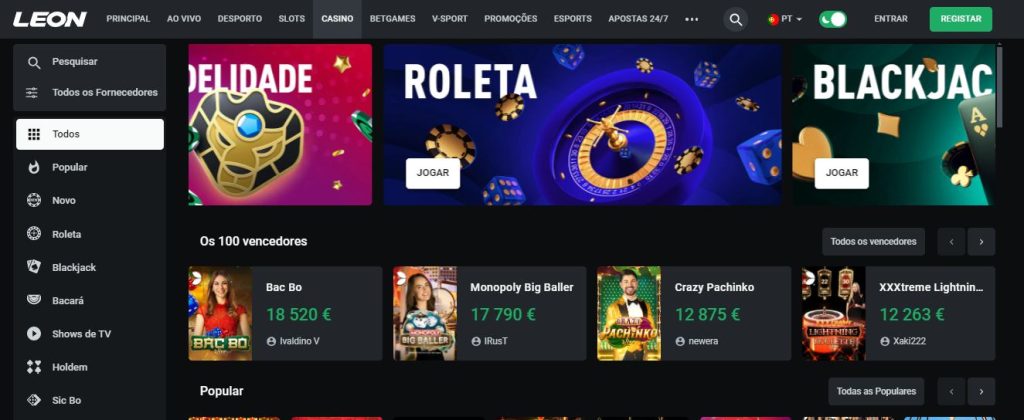Viewport: 1024px width, 420px height.
Task: Open the Popular category flame icon
Action: [34, 167]
